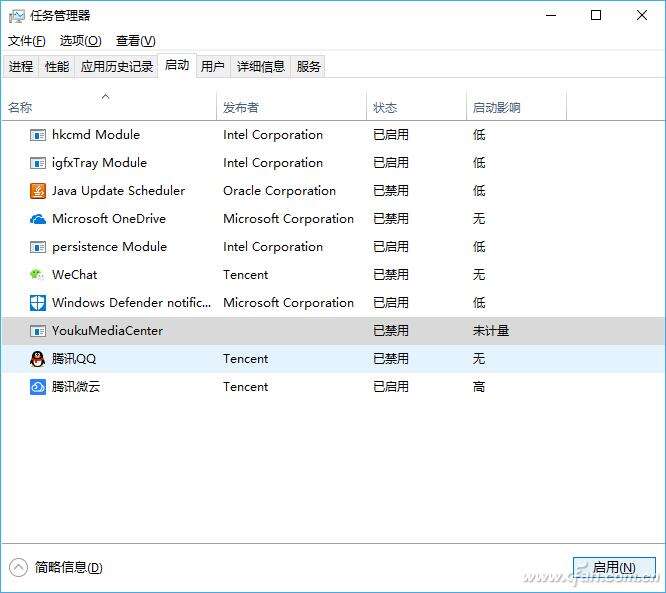Click the 腾讯QQ penguin icon

point(38,359)
